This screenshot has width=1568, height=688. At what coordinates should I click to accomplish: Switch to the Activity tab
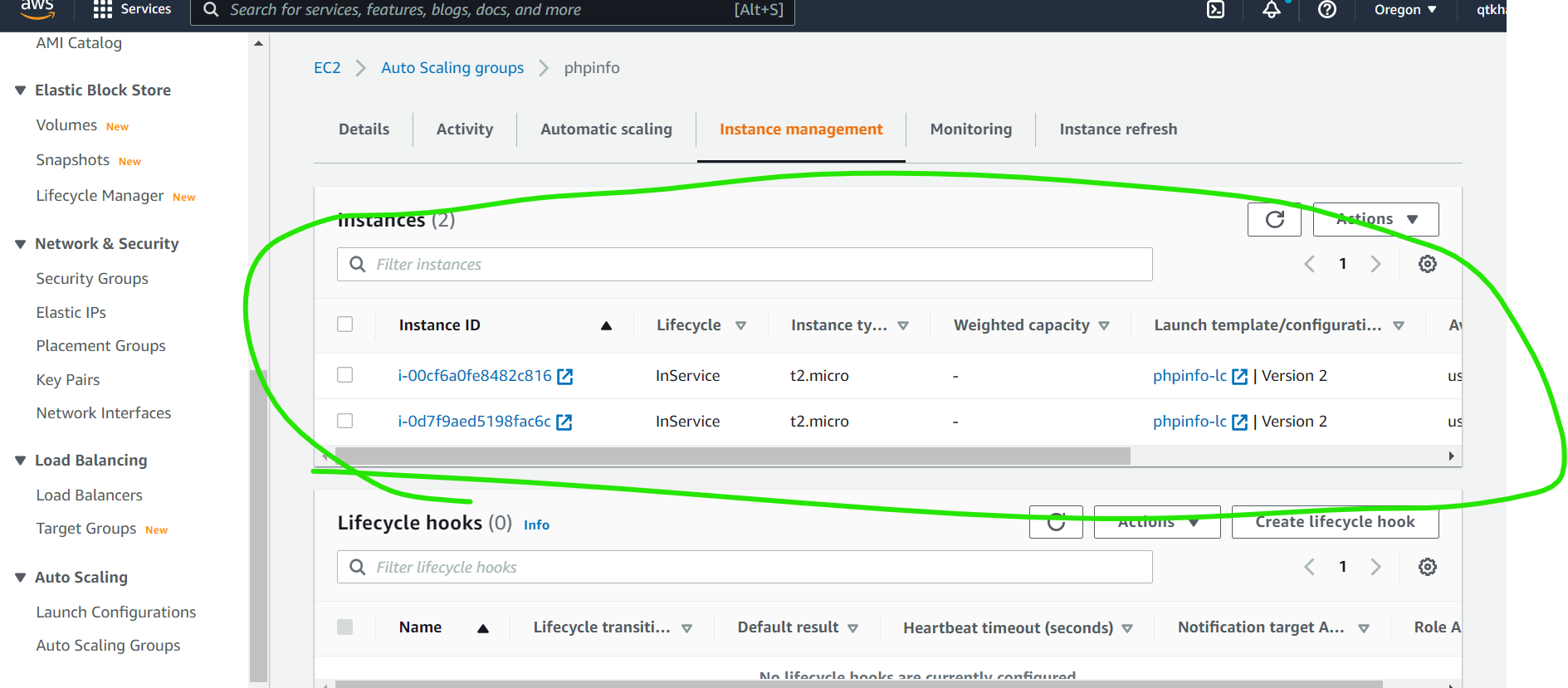pyautogui.click(x=465, y=129)
